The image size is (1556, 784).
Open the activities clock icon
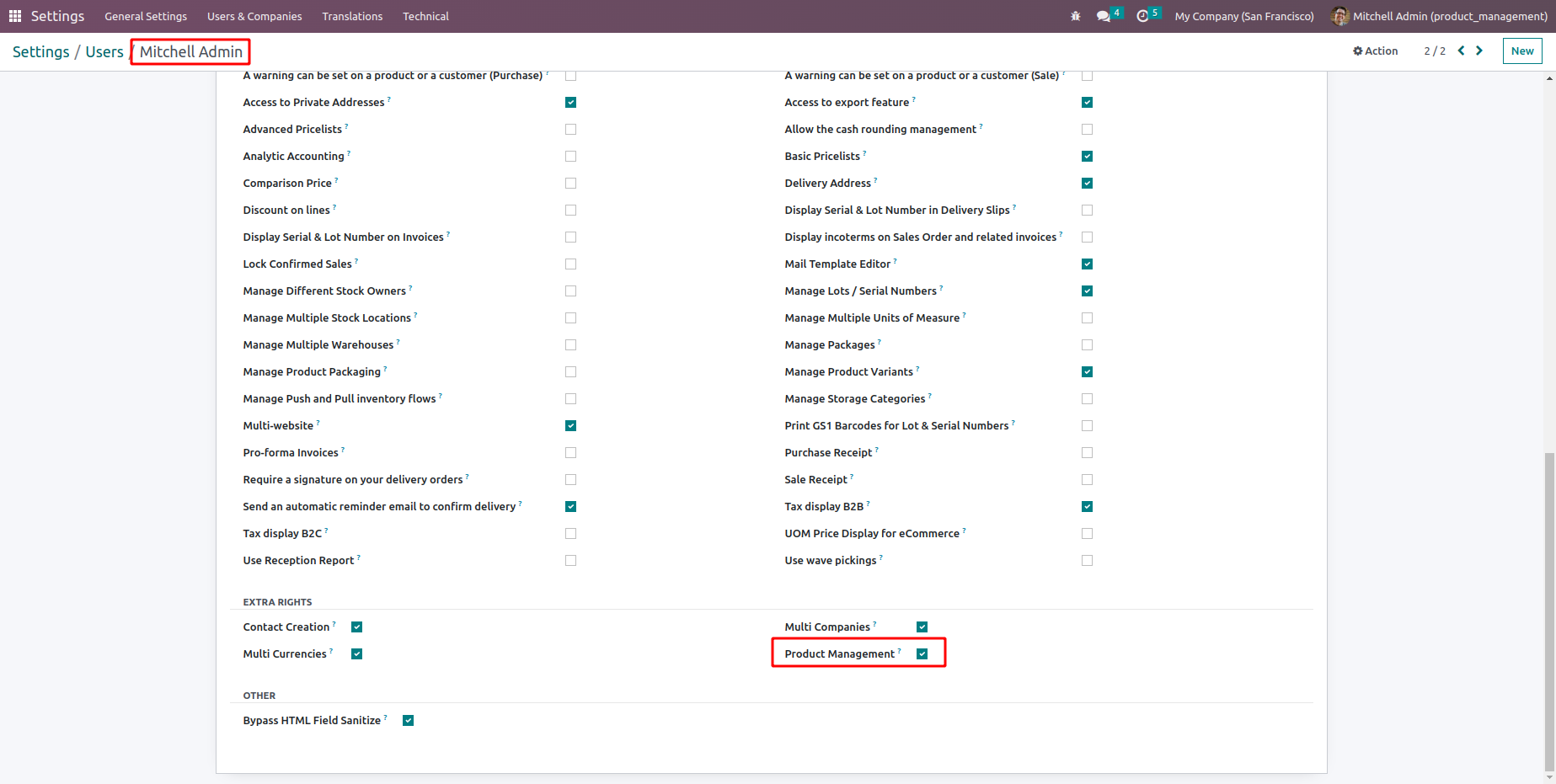[1143, 16]
